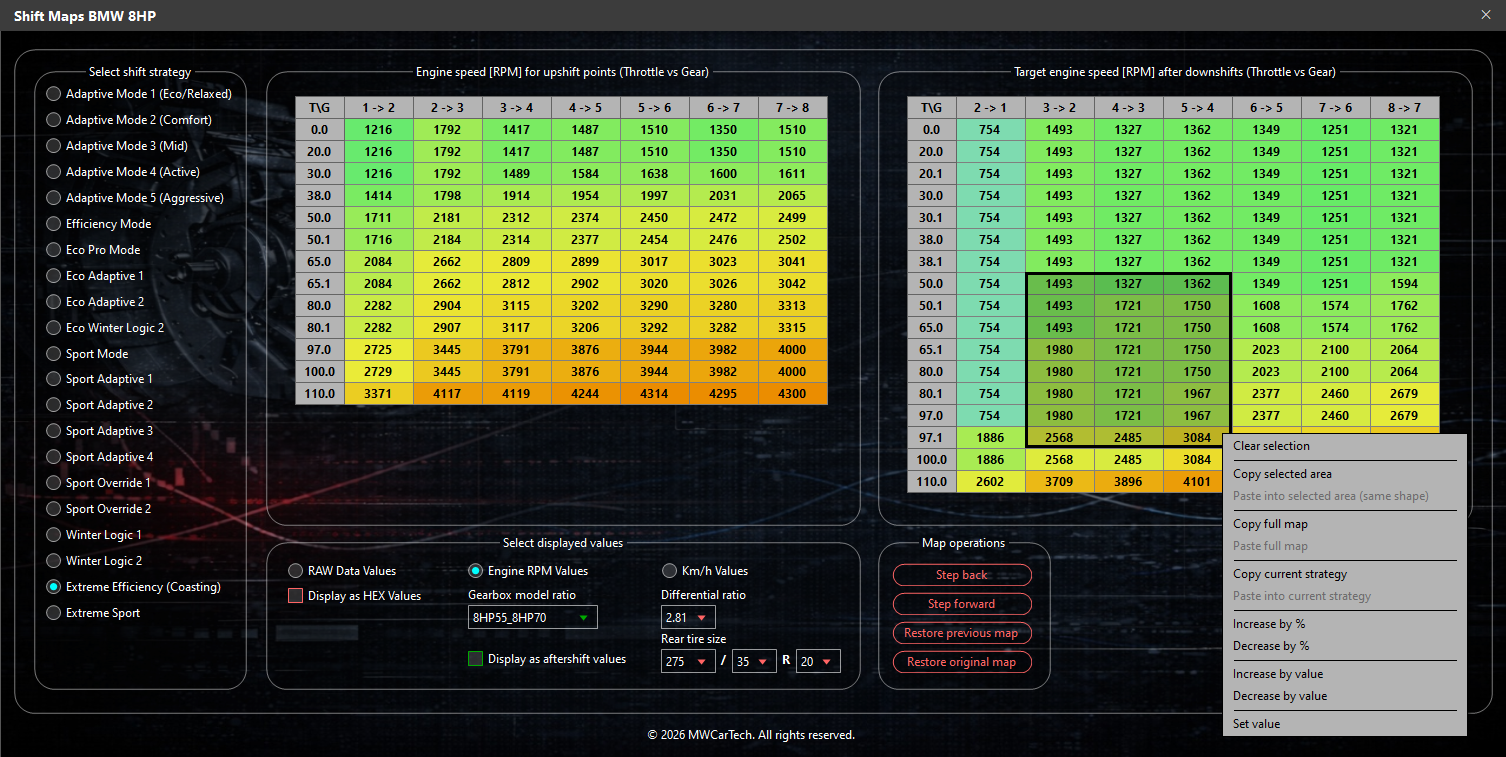Screen dimensions: 1506x757
Task: Select Adaptive Mode 3 (Mid) strategy
Action: click(x=53, y=145)
